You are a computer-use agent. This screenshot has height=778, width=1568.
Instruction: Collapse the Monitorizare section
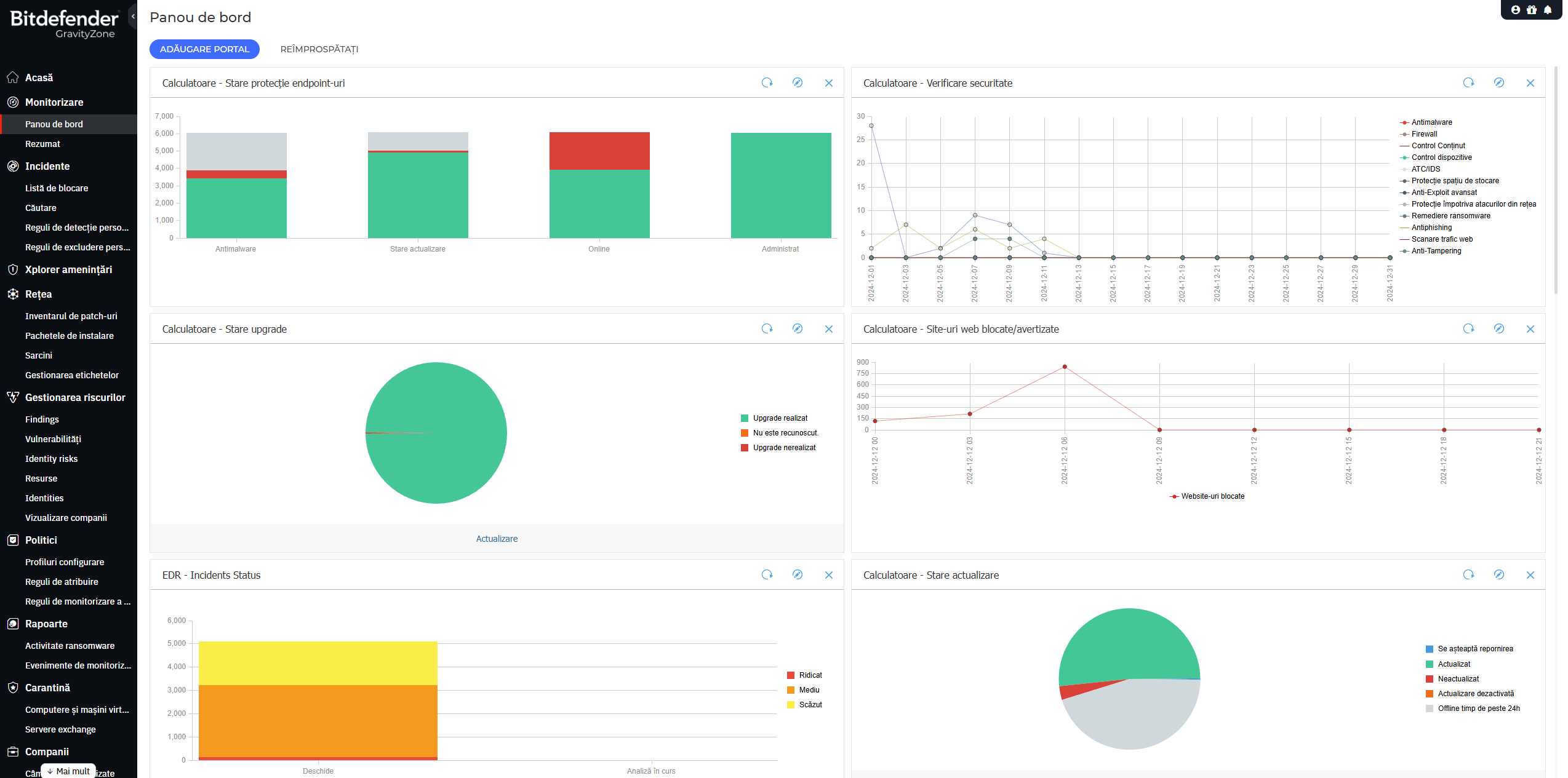[54, 102]
